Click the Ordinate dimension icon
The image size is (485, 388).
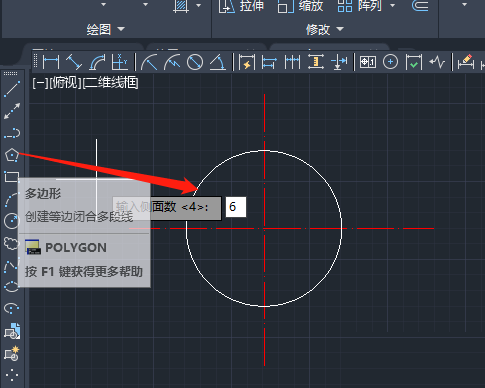click(x=120, y=62)
